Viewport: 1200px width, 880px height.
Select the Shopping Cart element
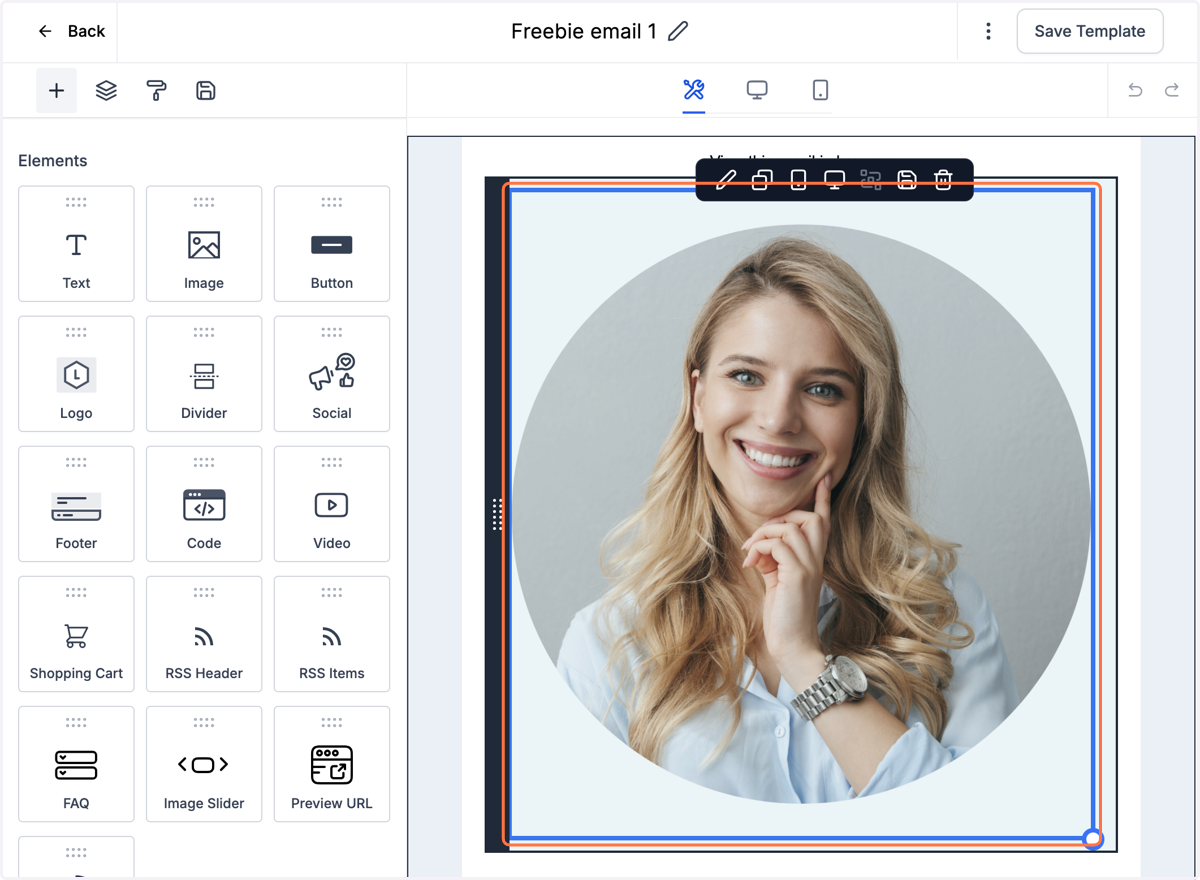[x=76, y=634]
